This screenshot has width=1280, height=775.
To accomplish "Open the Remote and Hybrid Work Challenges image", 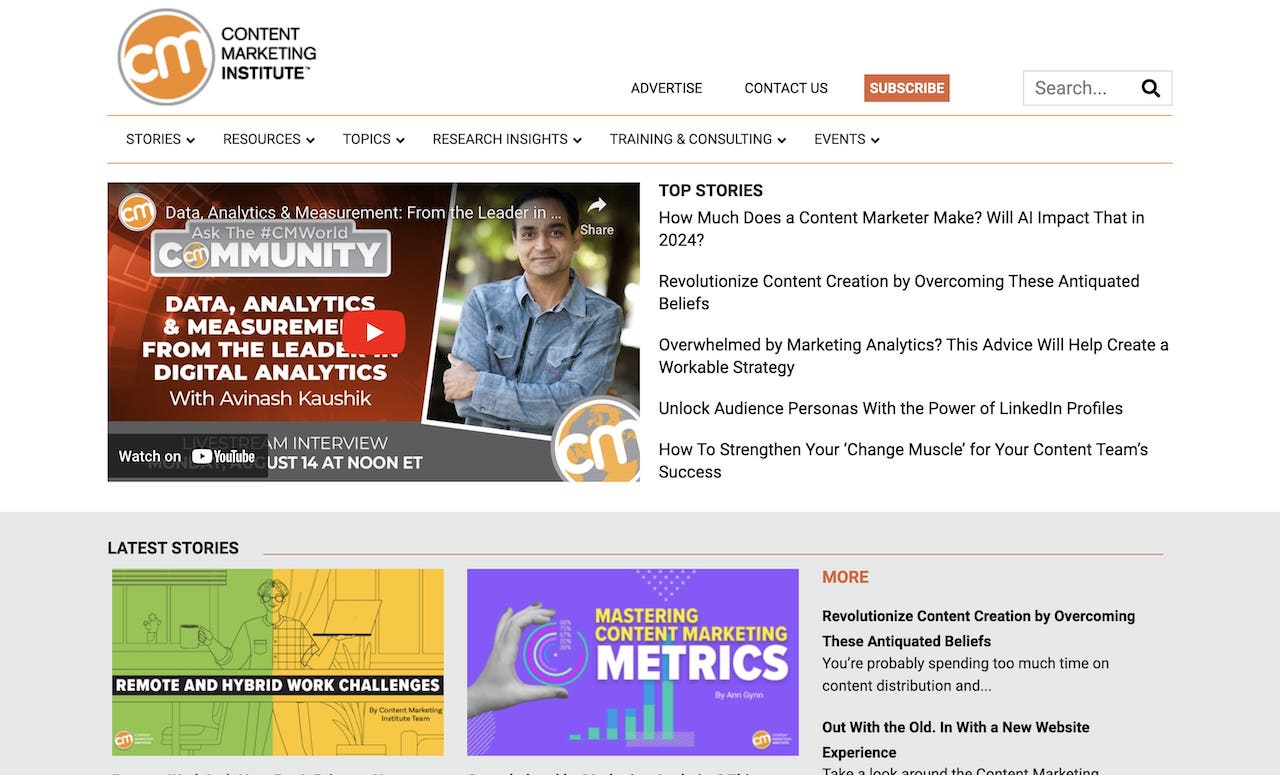I will coord(275,662).
